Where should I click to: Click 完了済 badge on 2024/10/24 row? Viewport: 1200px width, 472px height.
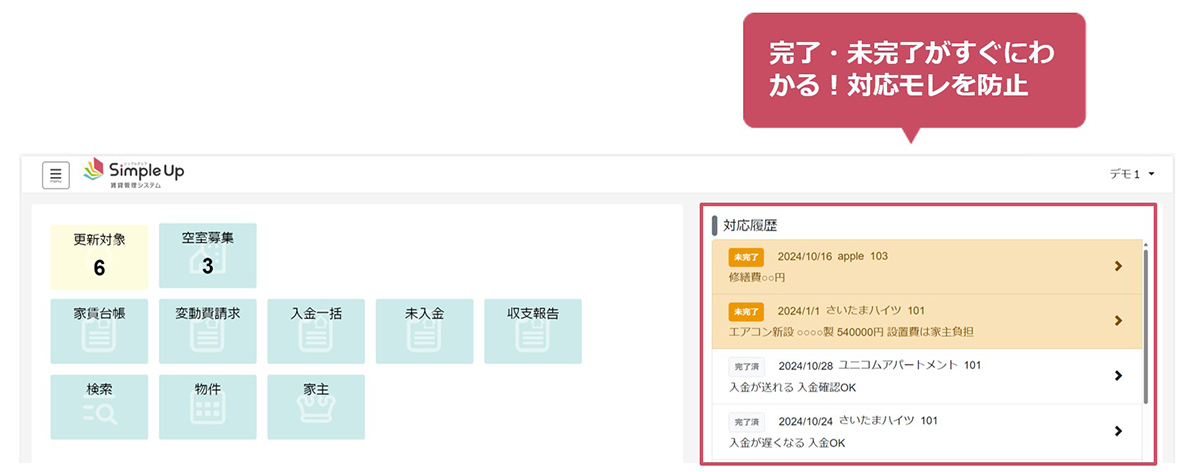click(x=746, y=422)
